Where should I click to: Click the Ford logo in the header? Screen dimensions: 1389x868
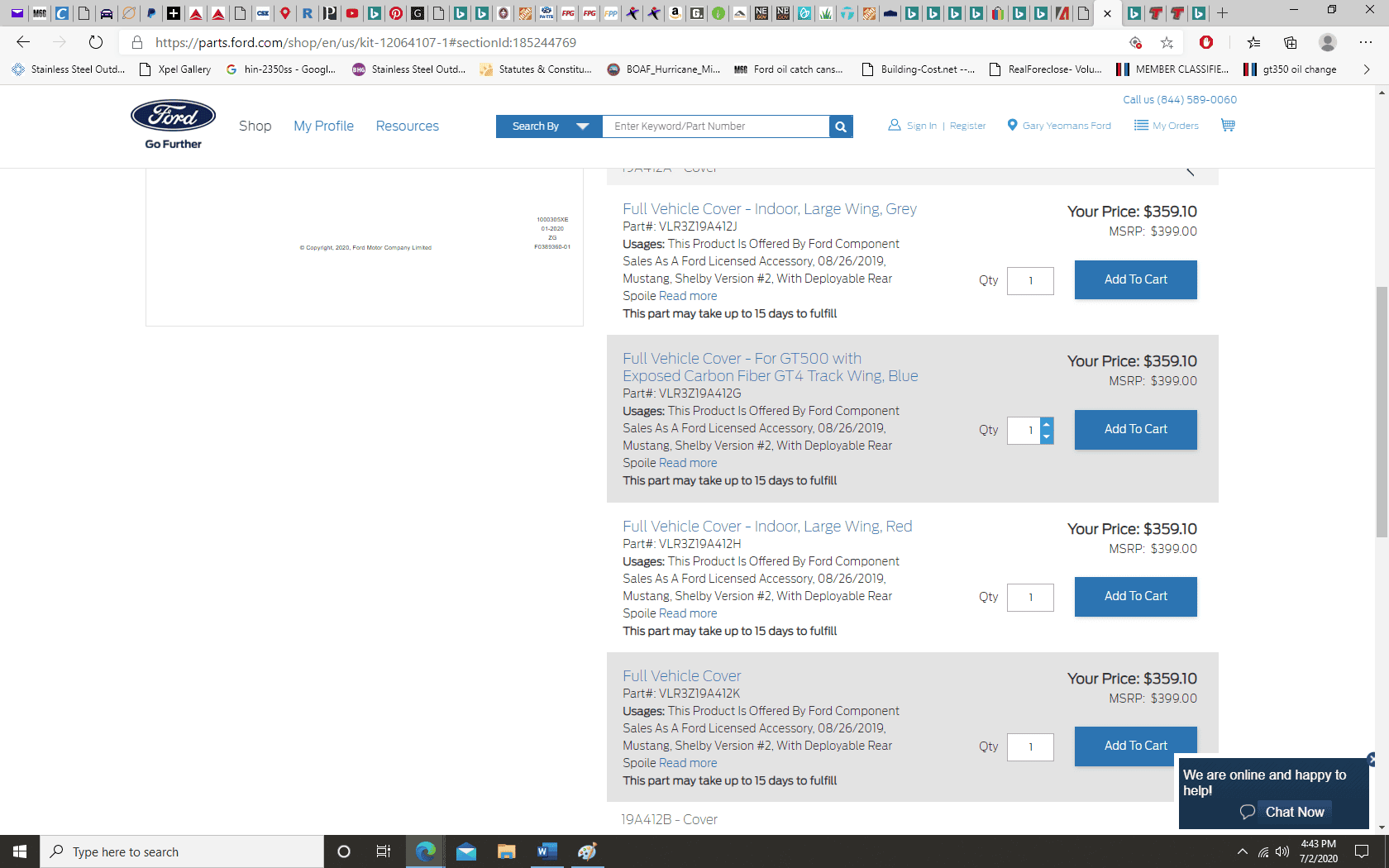(173, 117)
